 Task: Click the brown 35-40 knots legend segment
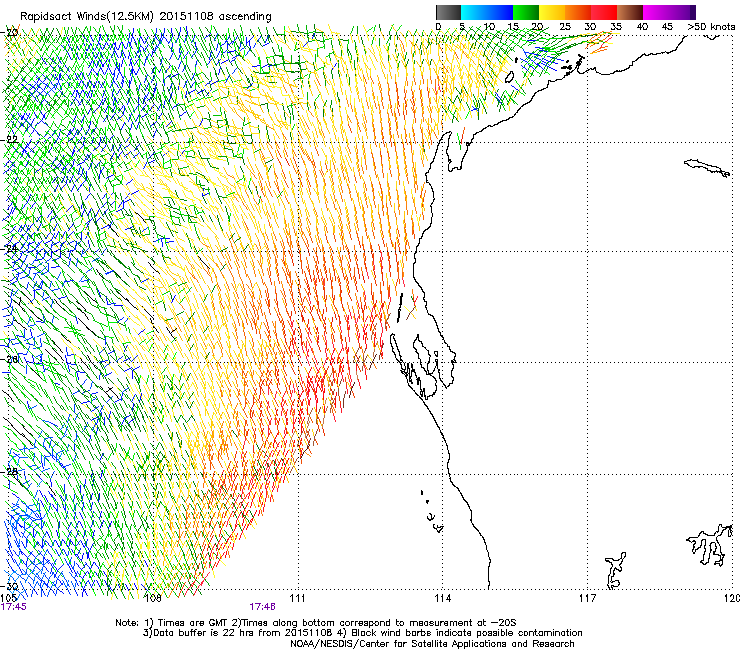point(630,12)
